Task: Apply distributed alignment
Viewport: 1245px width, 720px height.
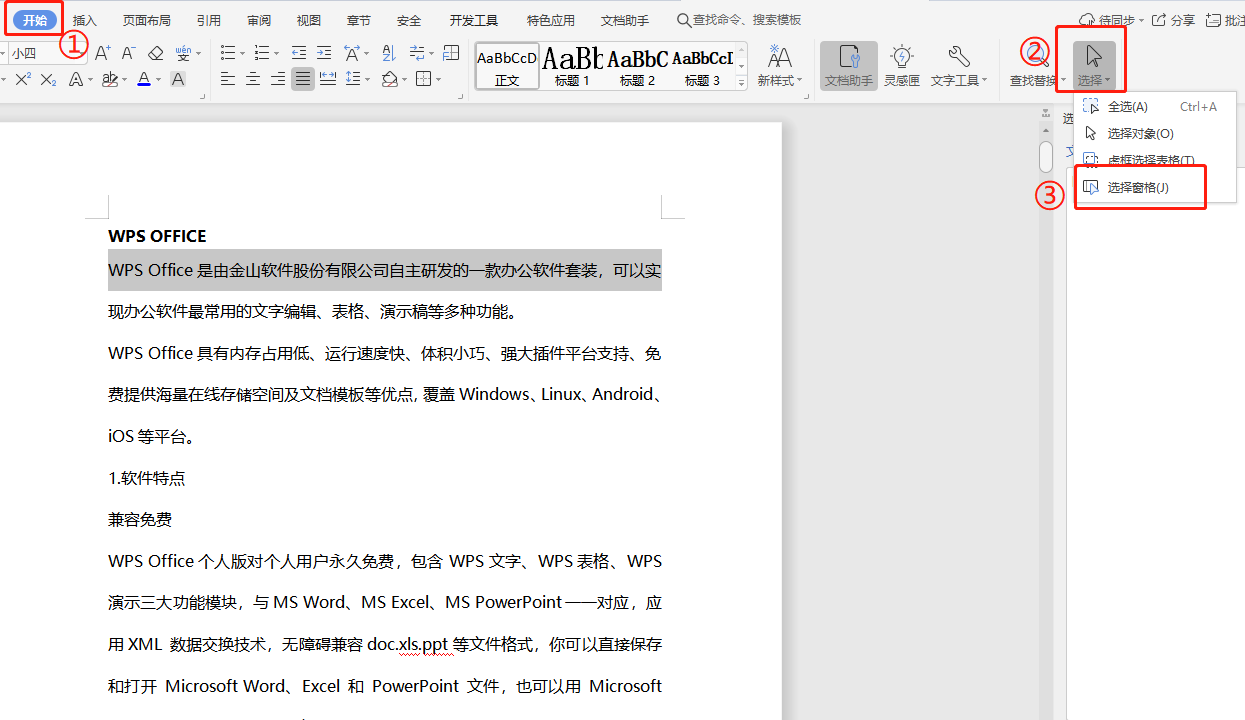Action: point(327,79)
